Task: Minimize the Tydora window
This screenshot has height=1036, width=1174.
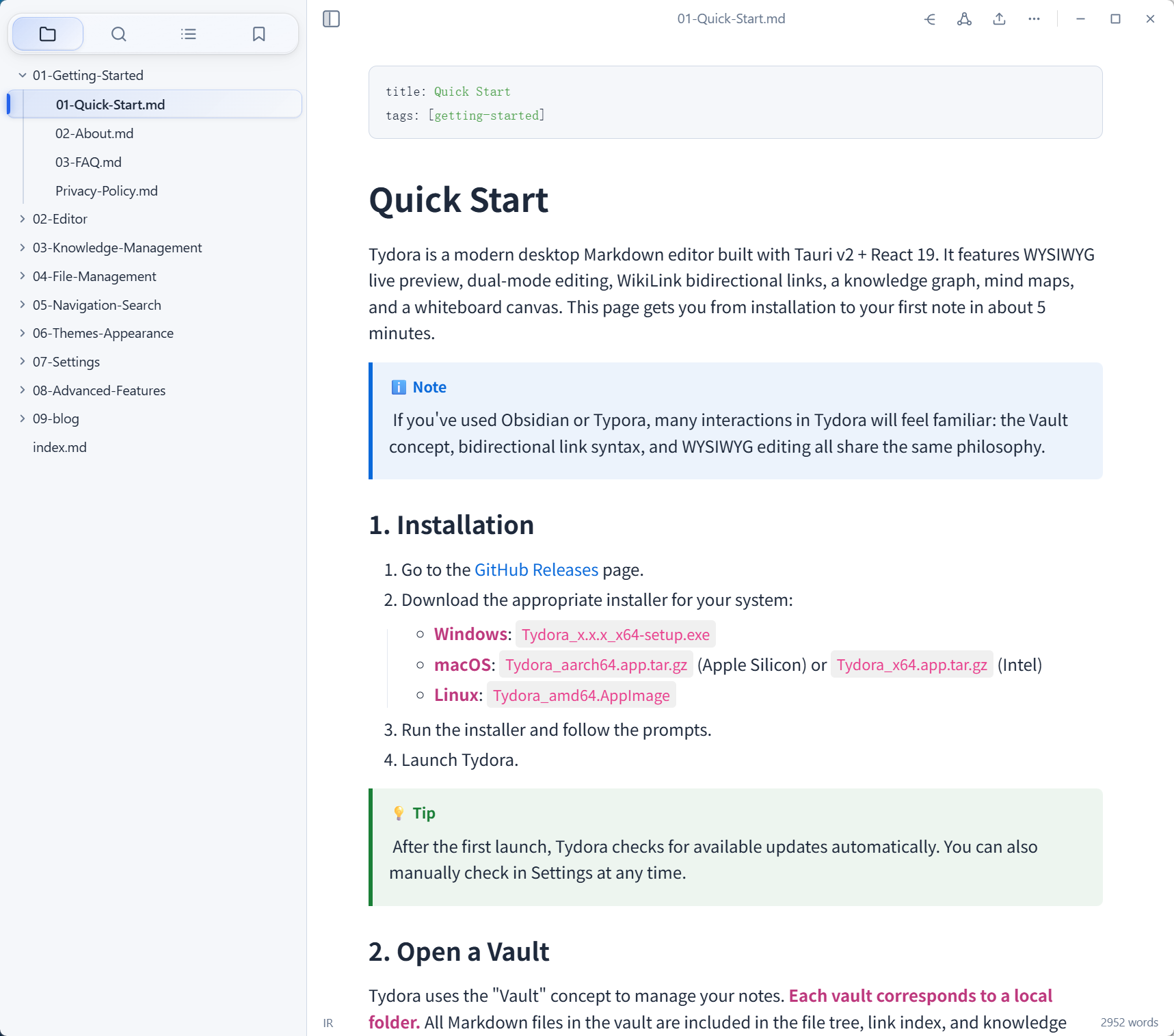Action: tap(1080, 19)
